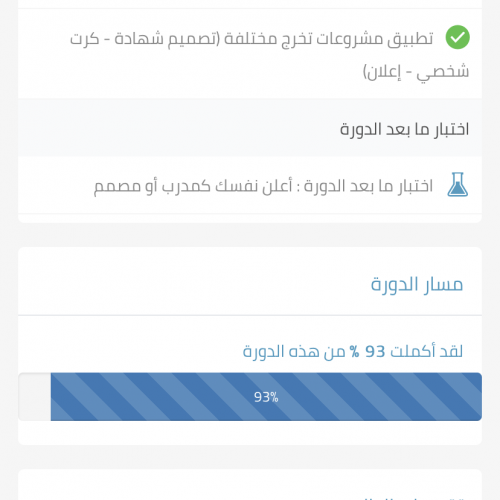The image size is (500, 500).
Task: Open lesson تطبيق مشروعات تخرج مختلفة
Action: tap(250, 54)
